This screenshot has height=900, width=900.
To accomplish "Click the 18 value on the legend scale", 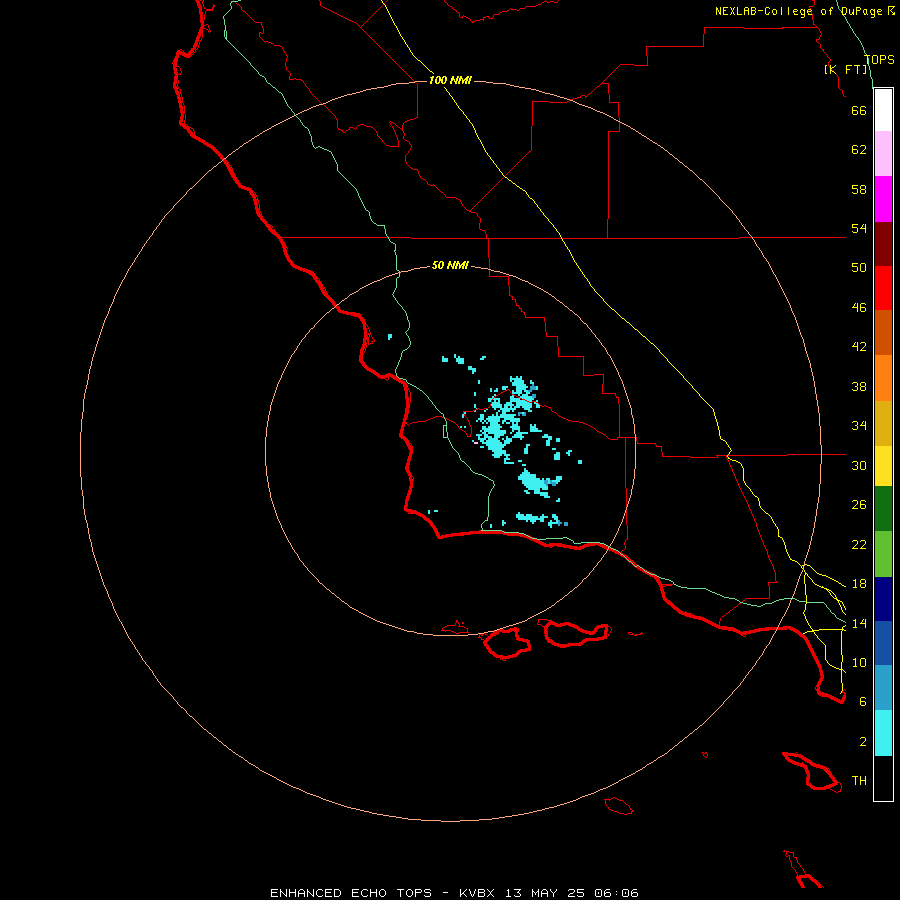I will tap(859, 584).
